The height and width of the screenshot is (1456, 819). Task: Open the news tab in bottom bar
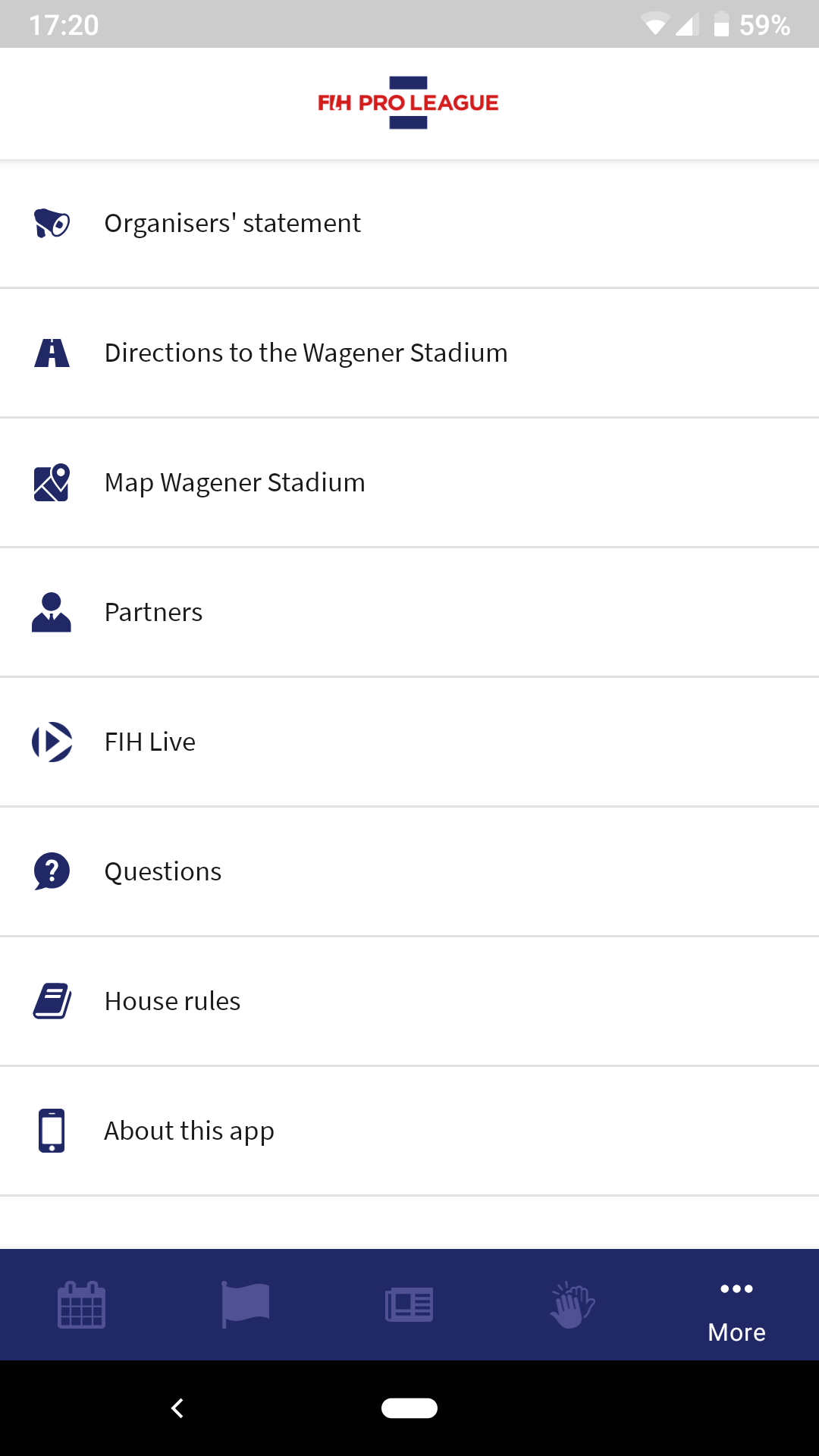(x=409, y=1305)
